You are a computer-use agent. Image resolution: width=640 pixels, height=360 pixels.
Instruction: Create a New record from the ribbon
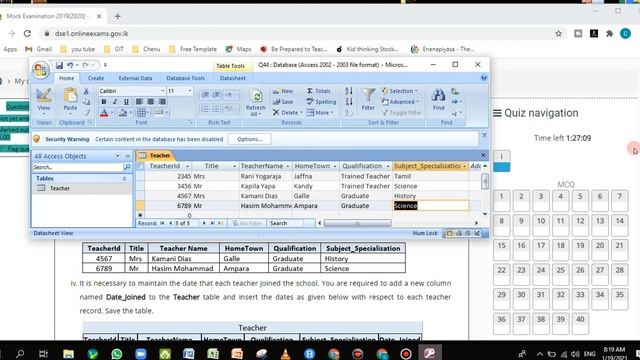coord(283,91)
